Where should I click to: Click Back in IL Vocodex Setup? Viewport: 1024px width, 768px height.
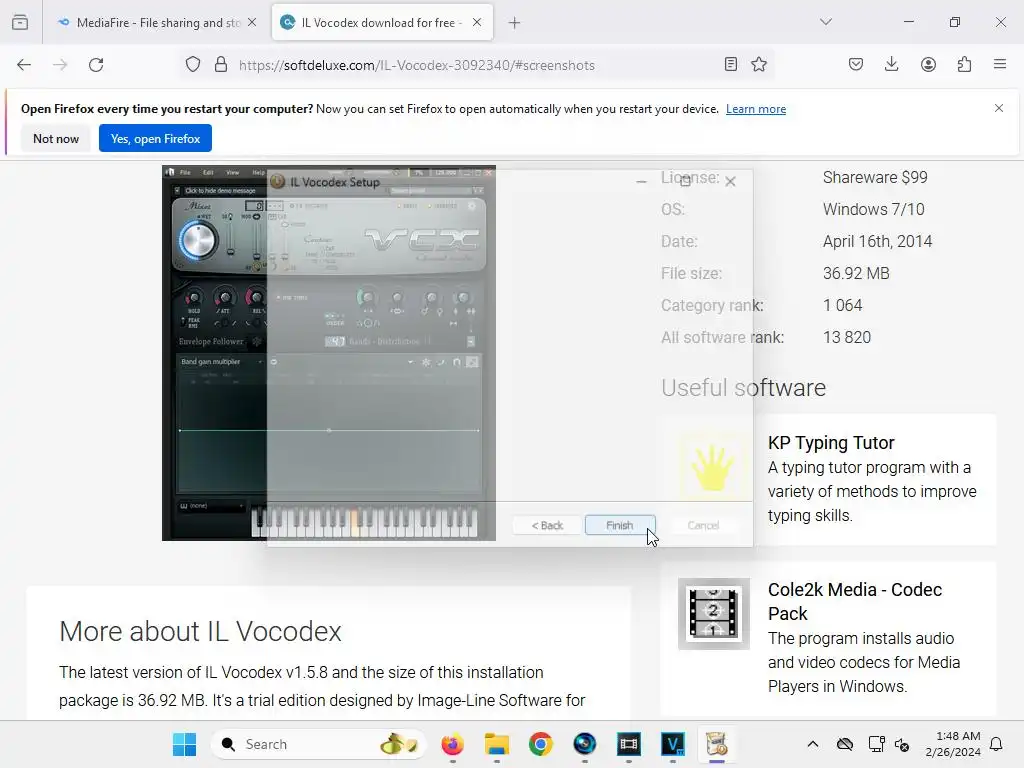pyautogui.click(x=547, y=525)
